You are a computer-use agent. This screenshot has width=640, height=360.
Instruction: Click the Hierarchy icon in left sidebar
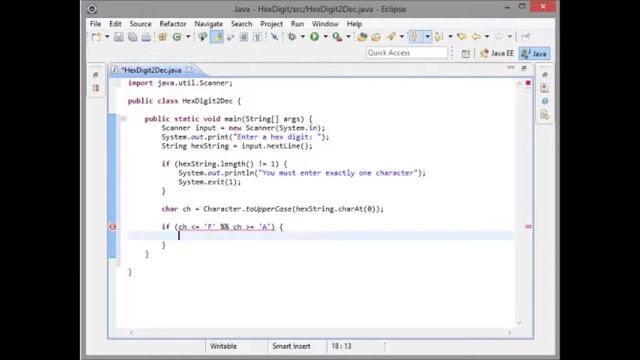(96, 88)
